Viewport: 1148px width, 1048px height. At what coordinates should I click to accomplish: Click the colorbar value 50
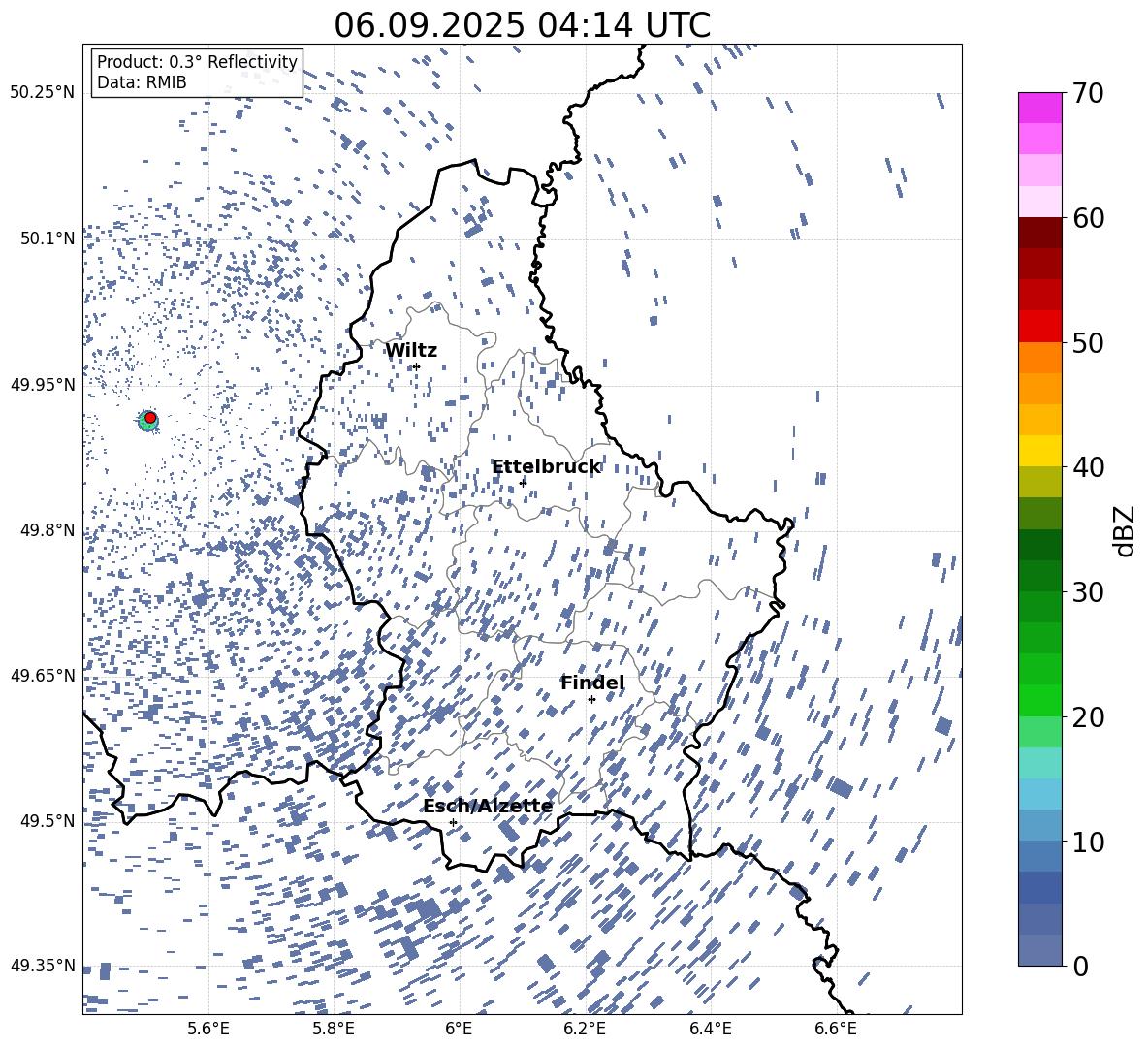(x=1088, y=342)
